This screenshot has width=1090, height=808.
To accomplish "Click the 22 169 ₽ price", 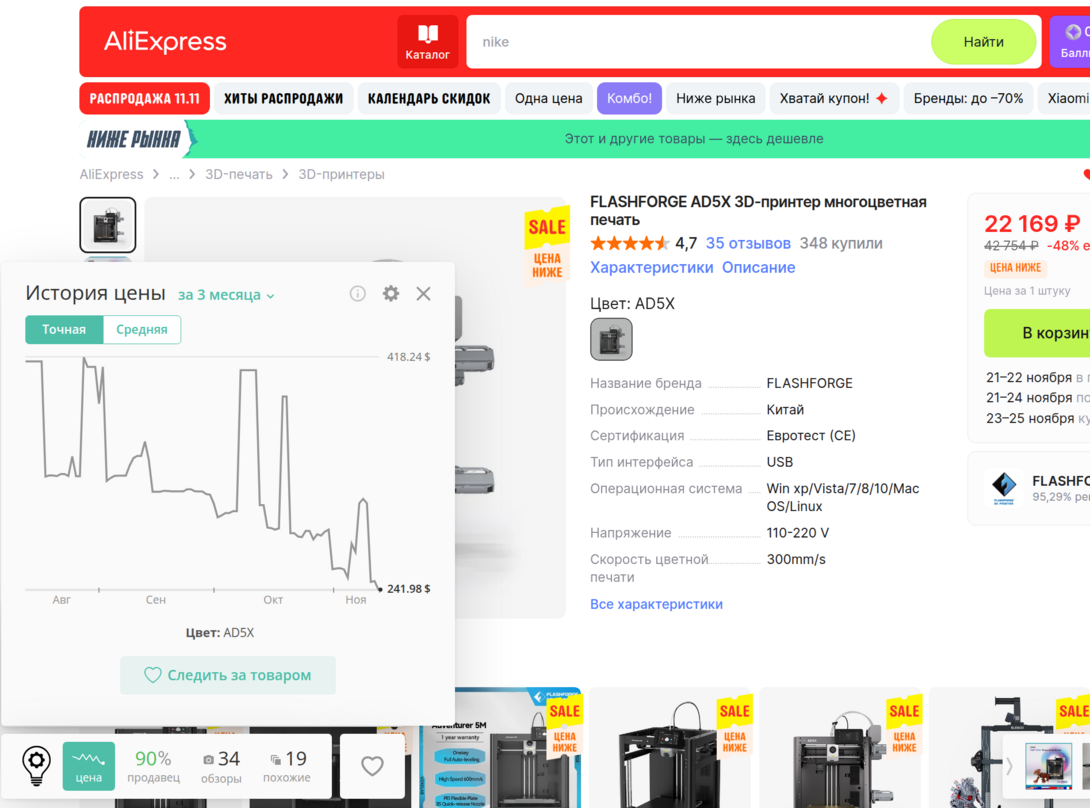I will (x=1032, y=224).
